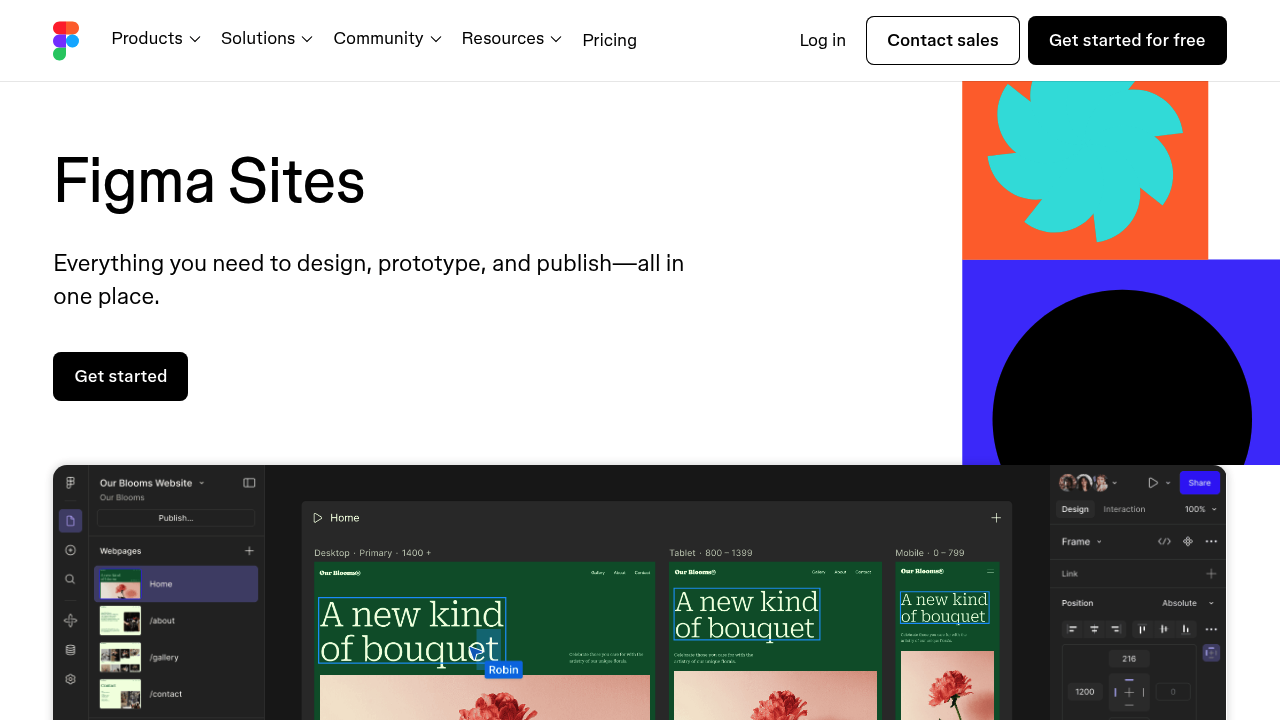Toggle absolute position constraint icon
1280x720 pixels.
[1210, 653]
